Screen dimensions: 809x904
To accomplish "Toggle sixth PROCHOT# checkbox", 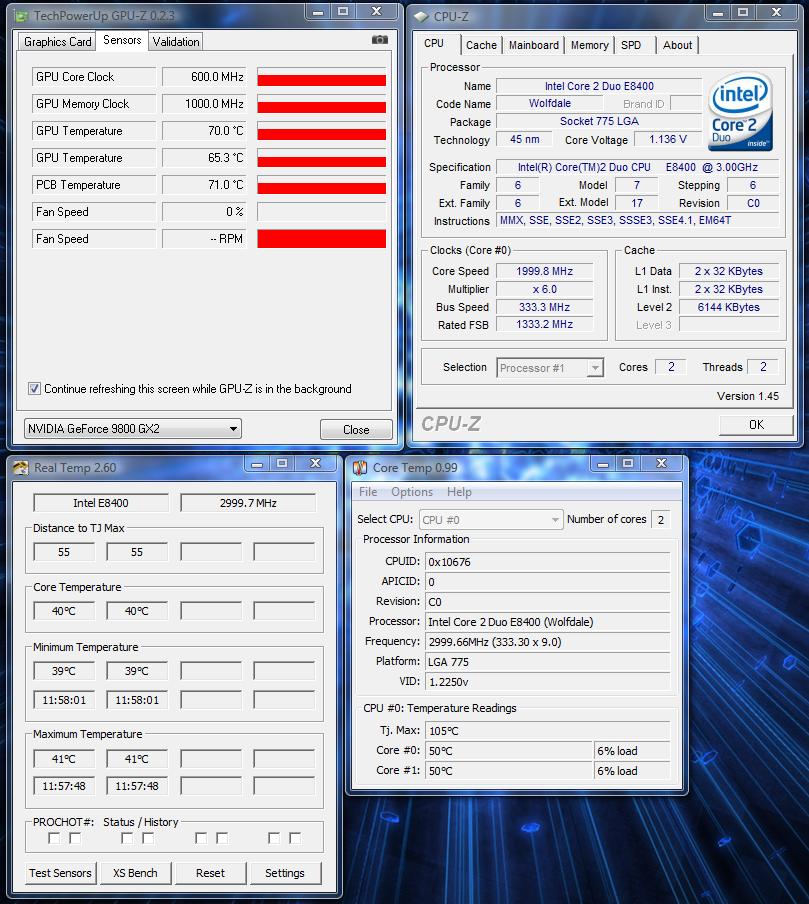I will click(x=222, y=838).
